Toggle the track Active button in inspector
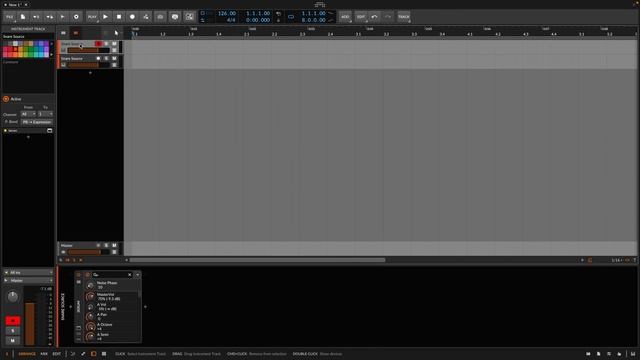This screenshot has width=640, height=360. [6, 99]
